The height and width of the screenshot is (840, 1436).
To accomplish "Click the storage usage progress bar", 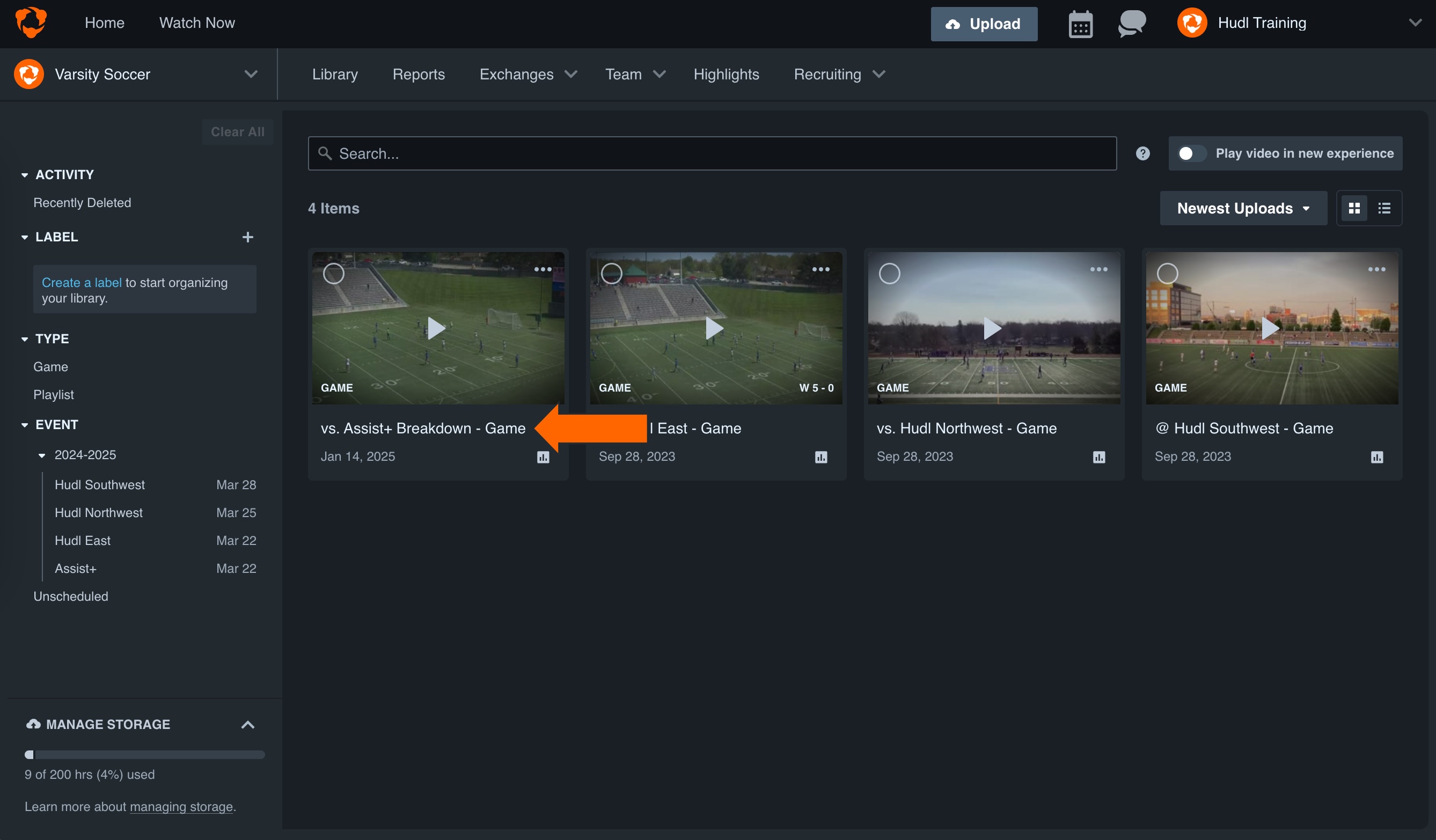I will click(145, 755).
